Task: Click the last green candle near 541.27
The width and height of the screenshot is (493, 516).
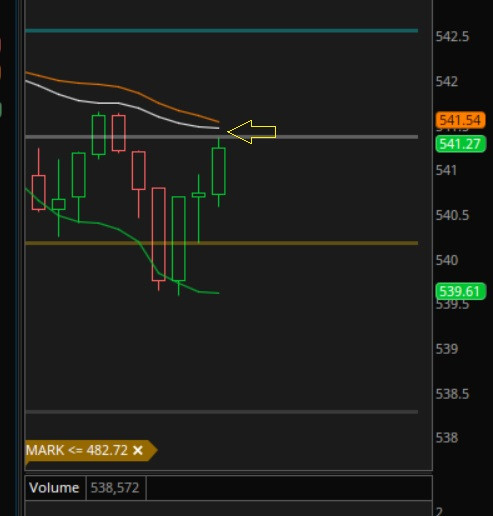Action: click(219, 171)
